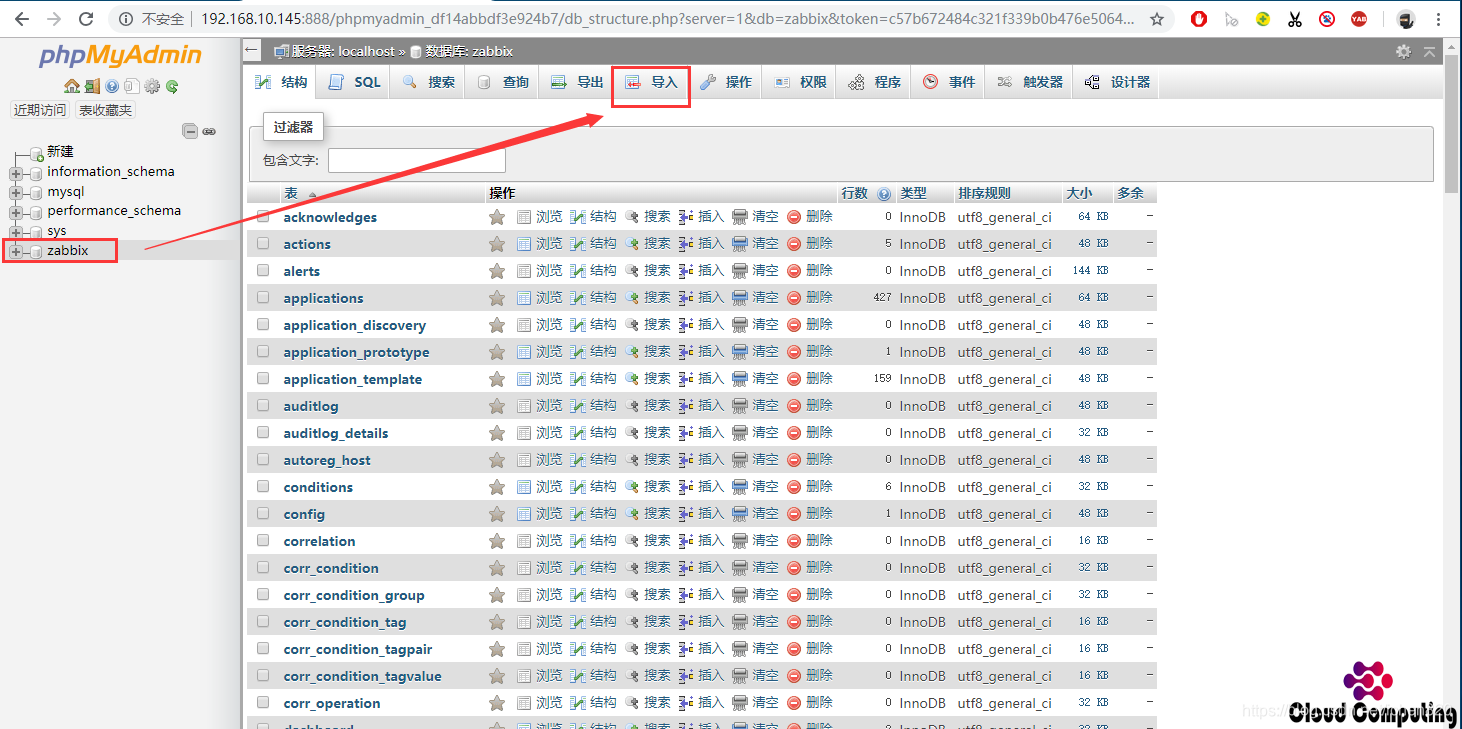Image resolution: width=1462 pixels, height=729 pixels.
Task: Click browse icon for actions table
Action: coord(524,244)
